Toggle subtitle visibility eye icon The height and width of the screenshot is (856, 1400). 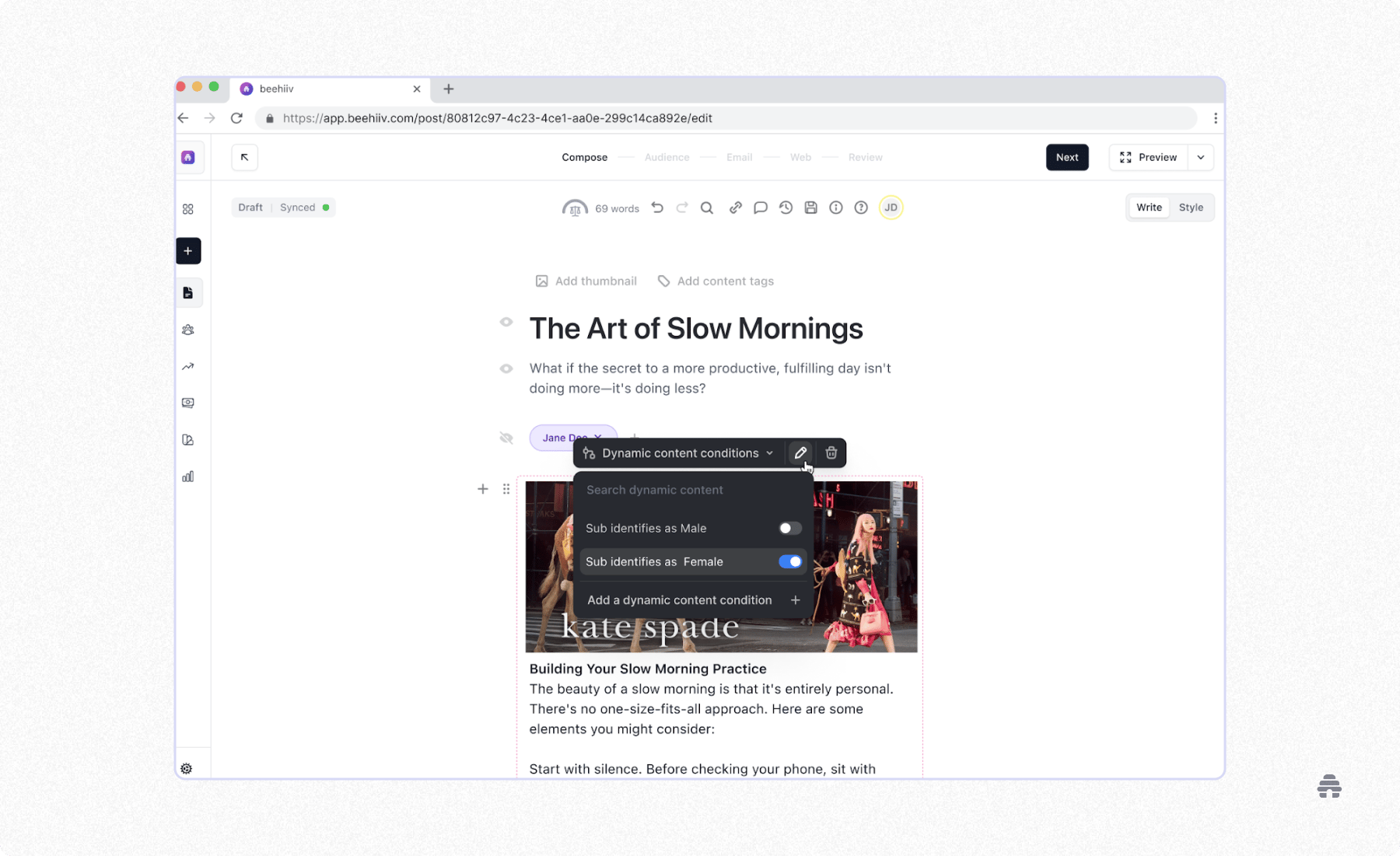(506, 369)
